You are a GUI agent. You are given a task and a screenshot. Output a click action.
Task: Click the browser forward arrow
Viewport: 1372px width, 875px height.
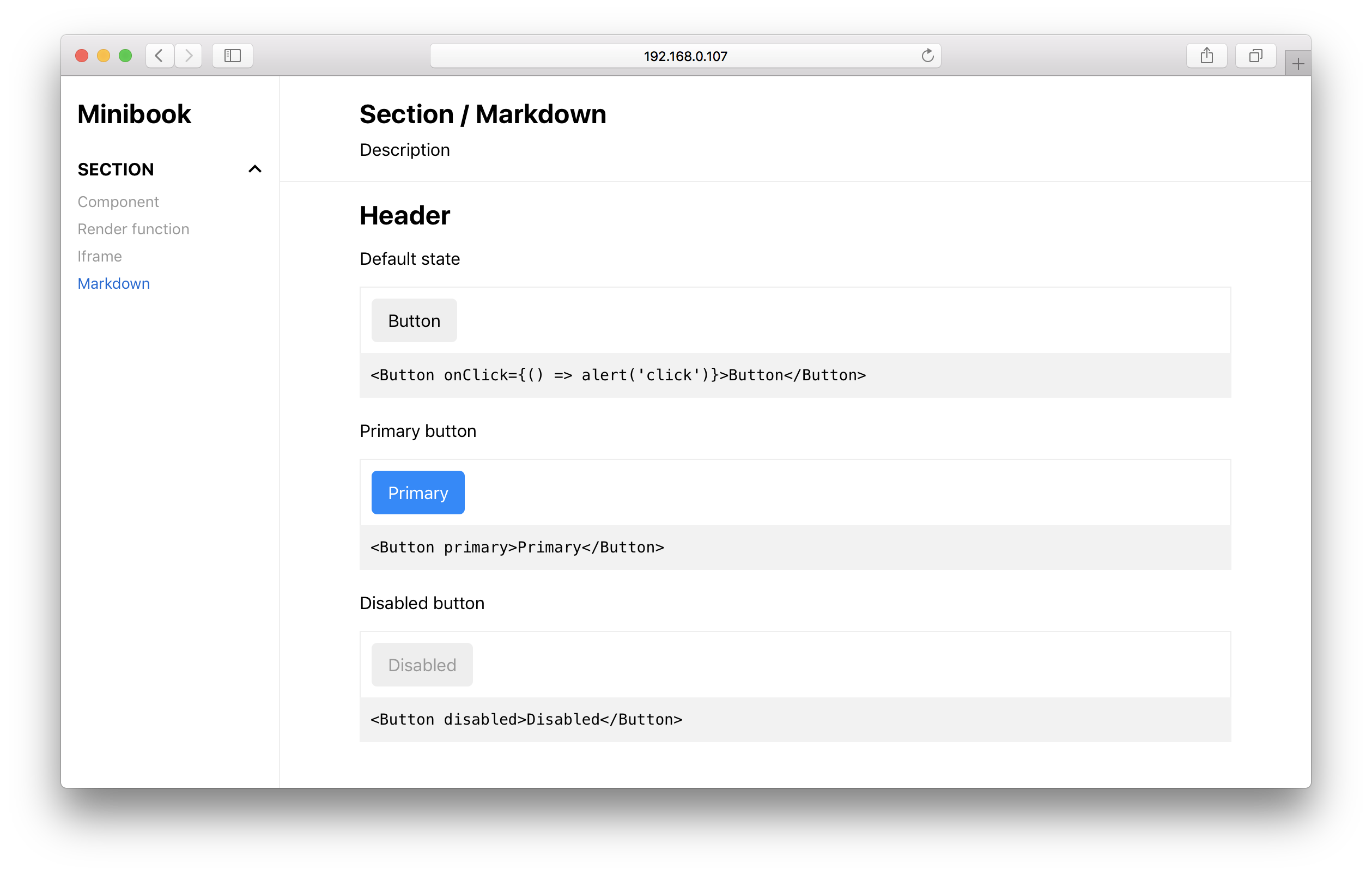[x=189, y=56]
